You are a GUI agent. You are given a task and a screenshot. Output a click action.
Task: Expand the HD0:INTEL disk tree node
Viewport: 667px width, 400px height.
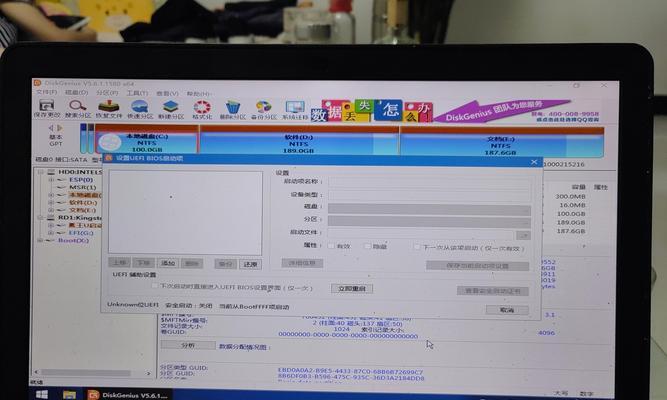coord(41,172)
